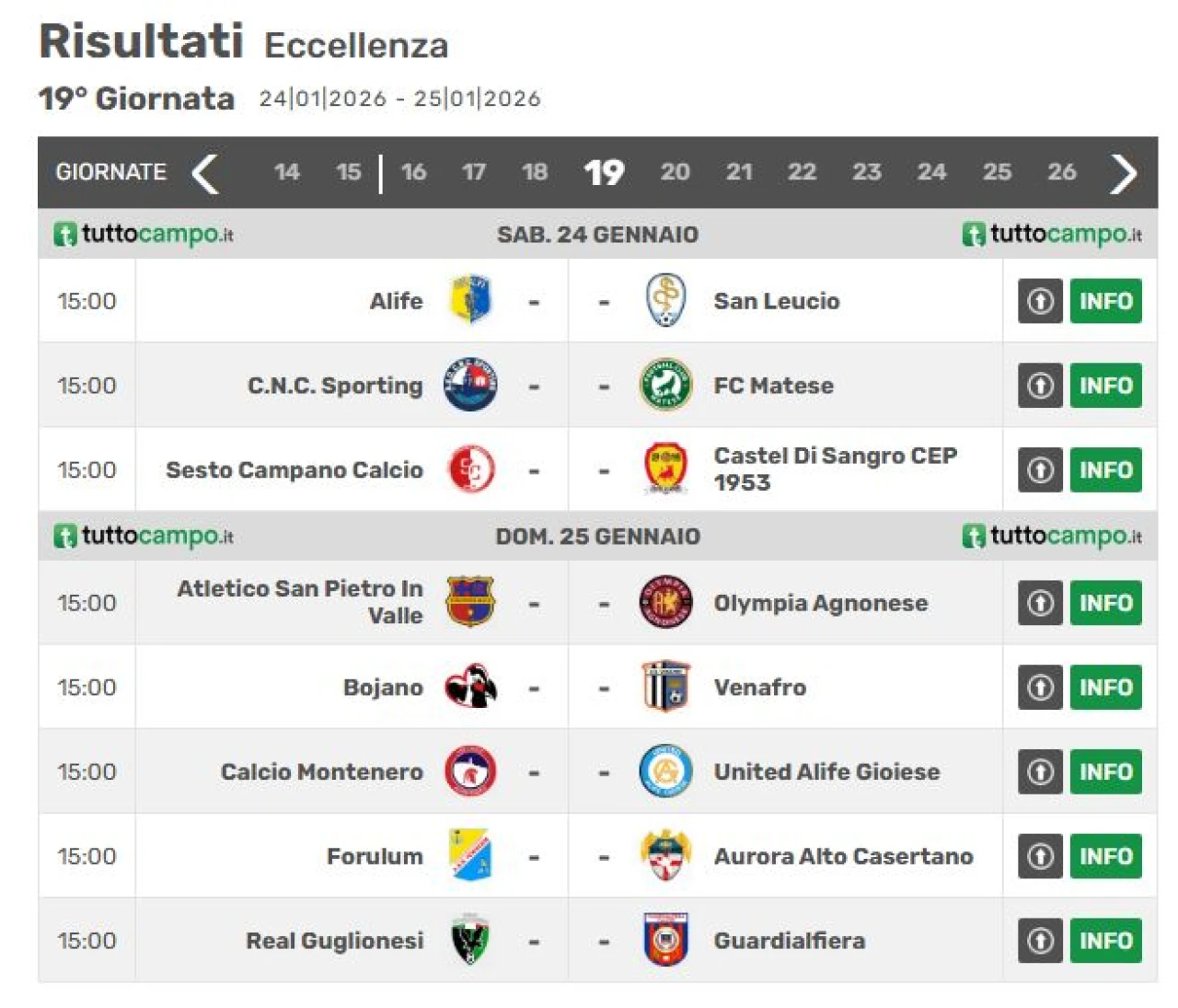1178x1008 pixels.
Task: Show next giornate with right chevron
Action: (1124, 173)
